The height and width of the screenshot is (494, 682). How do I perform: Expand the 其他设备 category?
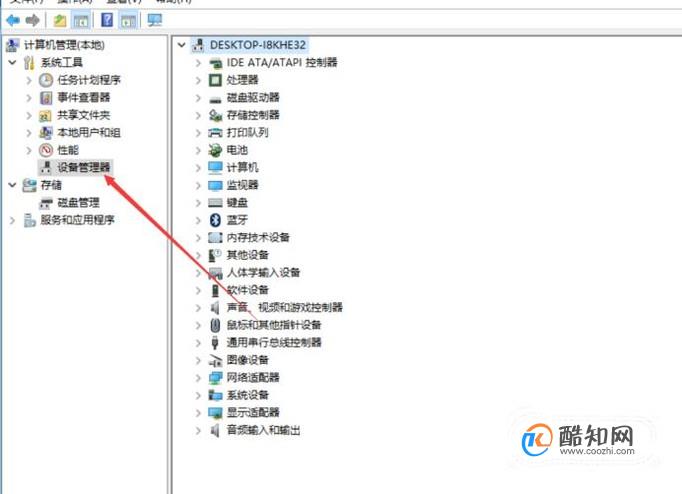coord(198,255)
